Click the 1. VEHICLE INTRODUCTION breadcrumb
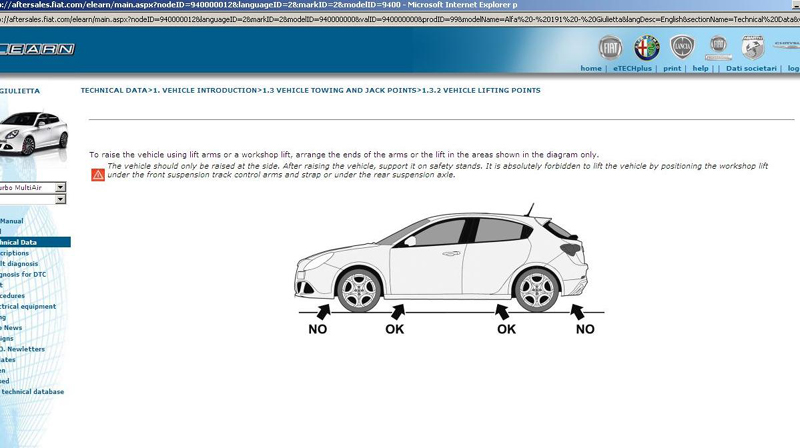Image resolution: width=800 pixels, height=448 pixels. (205, 90)
